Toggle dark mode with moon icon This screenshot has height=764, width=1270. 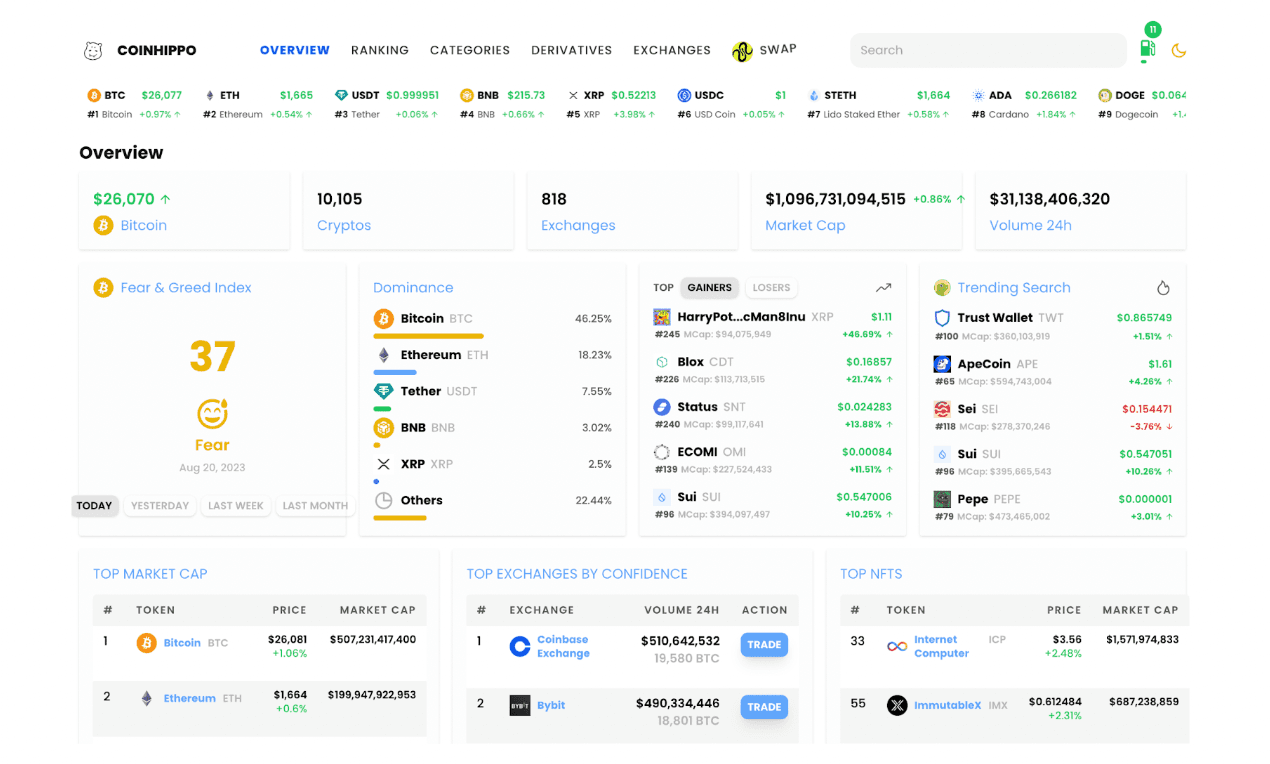1179,50
